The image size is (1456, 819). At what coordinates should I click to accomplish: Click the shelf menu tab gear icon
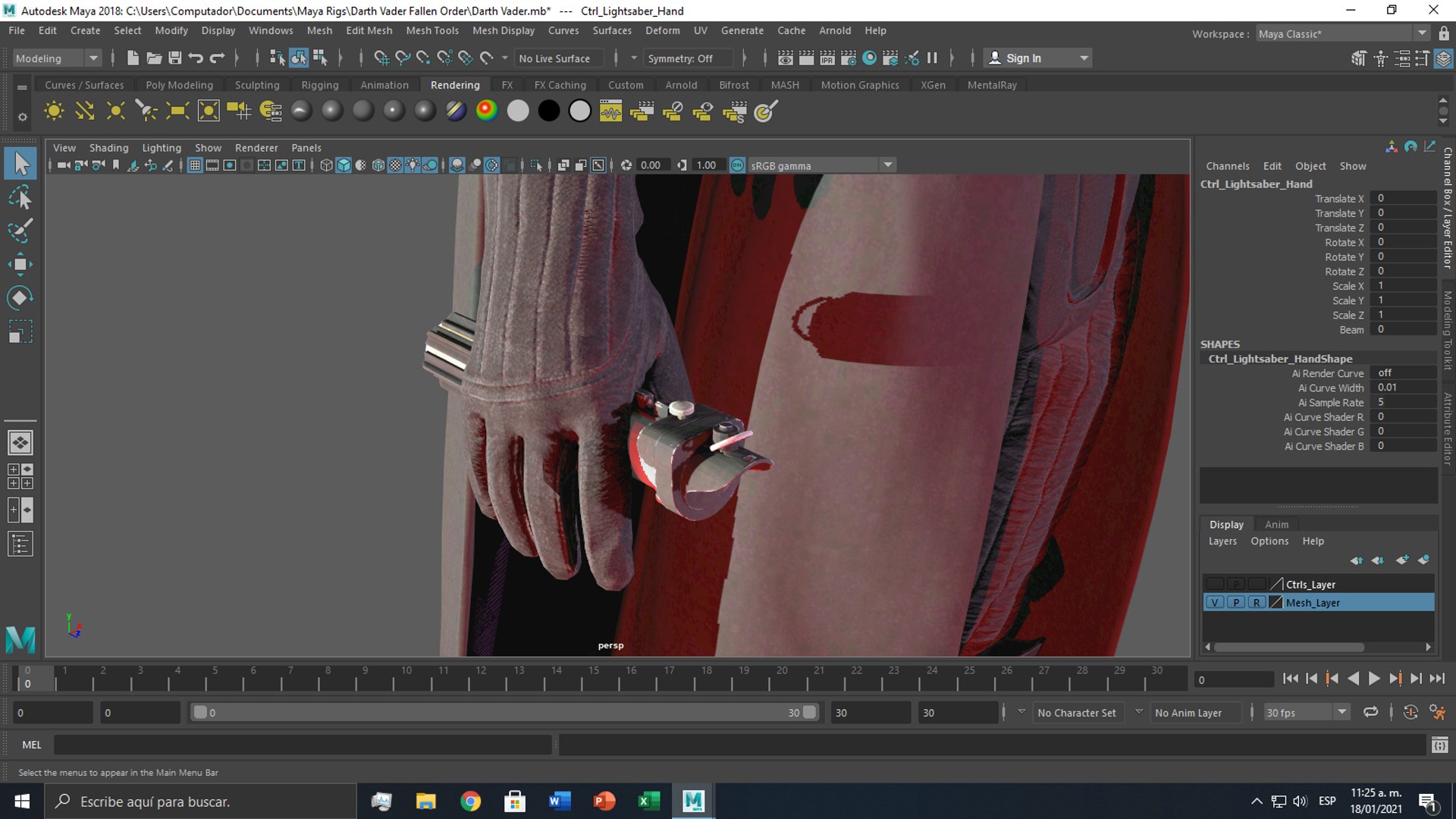point(22,117)
